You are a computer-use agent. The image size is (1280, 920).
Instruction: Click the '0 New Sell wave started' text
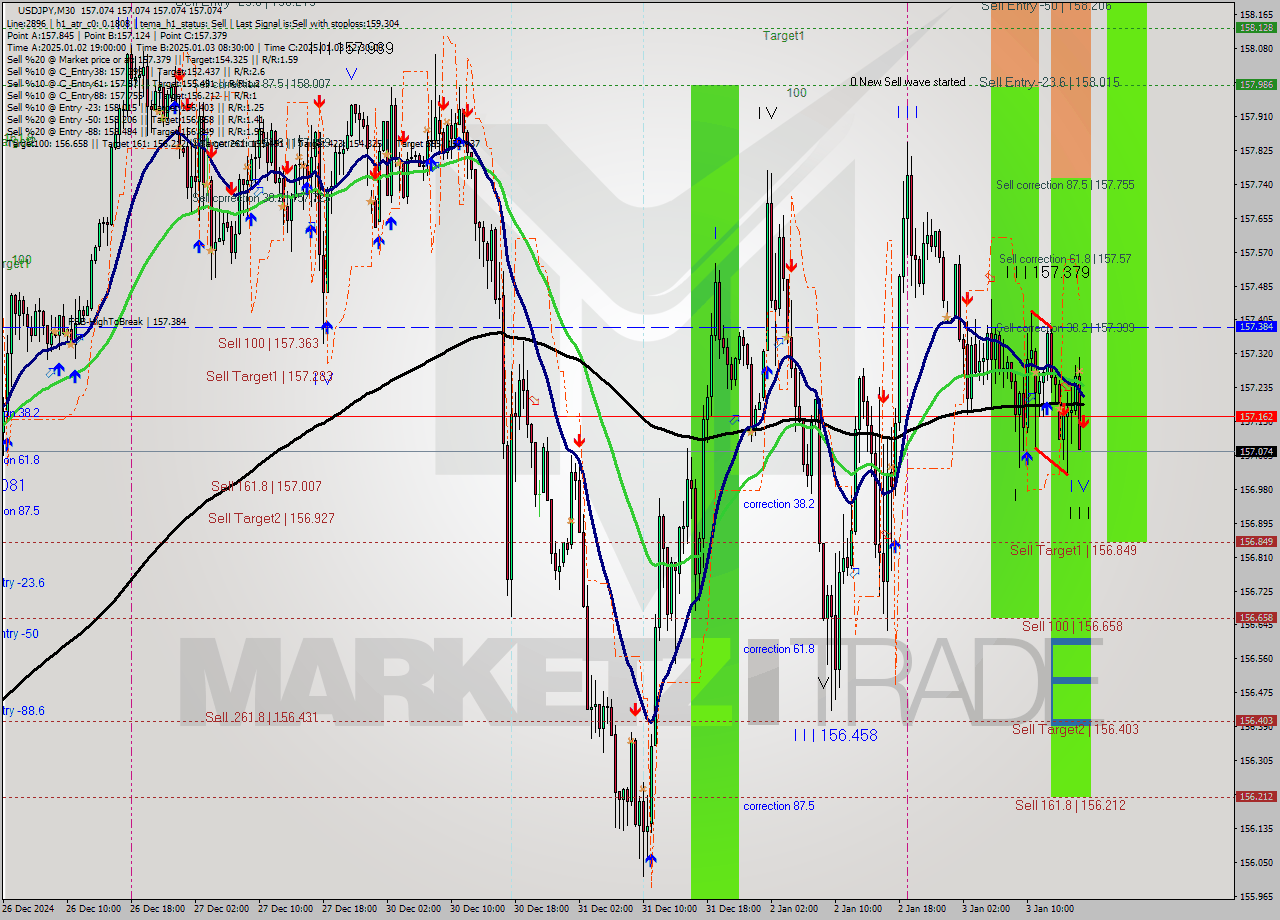pyautogui.click(x=908, y=82)
